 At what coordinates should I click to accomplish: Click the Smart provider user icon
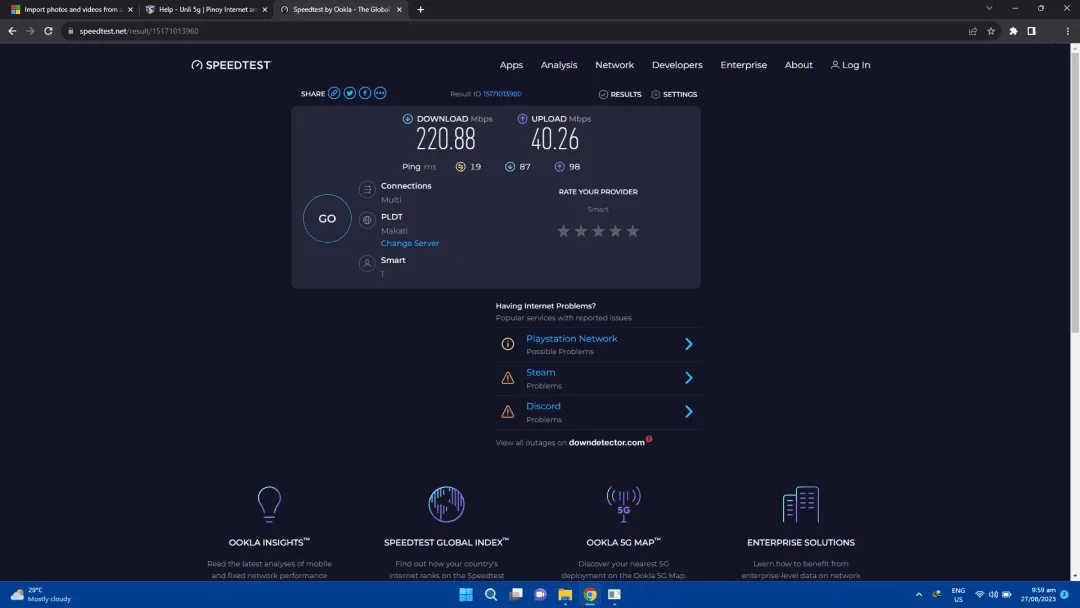point(367,263)
